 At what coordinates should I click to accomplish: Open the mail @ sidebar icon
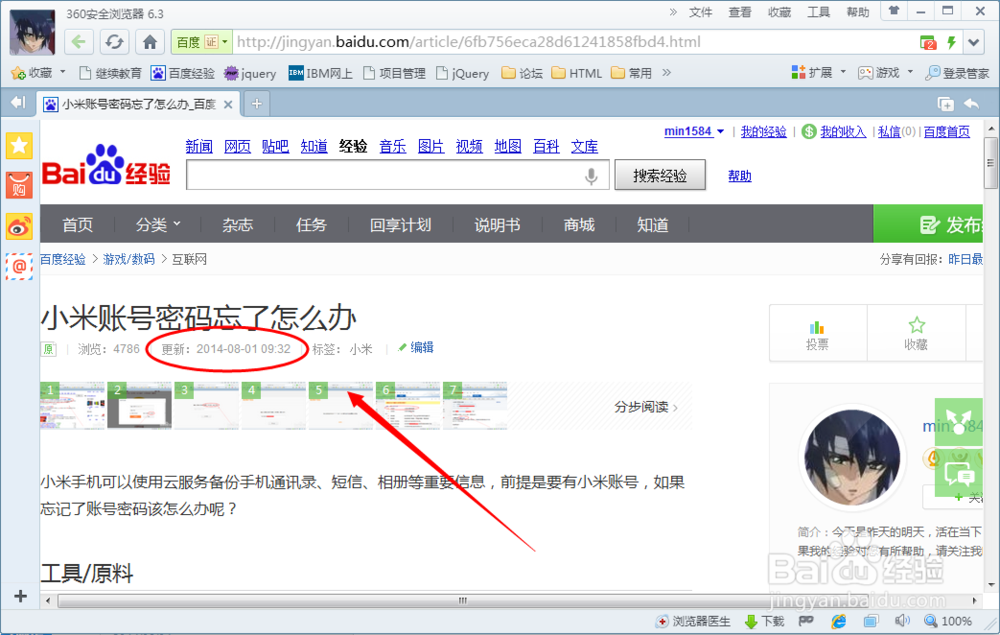pos(19,266)
